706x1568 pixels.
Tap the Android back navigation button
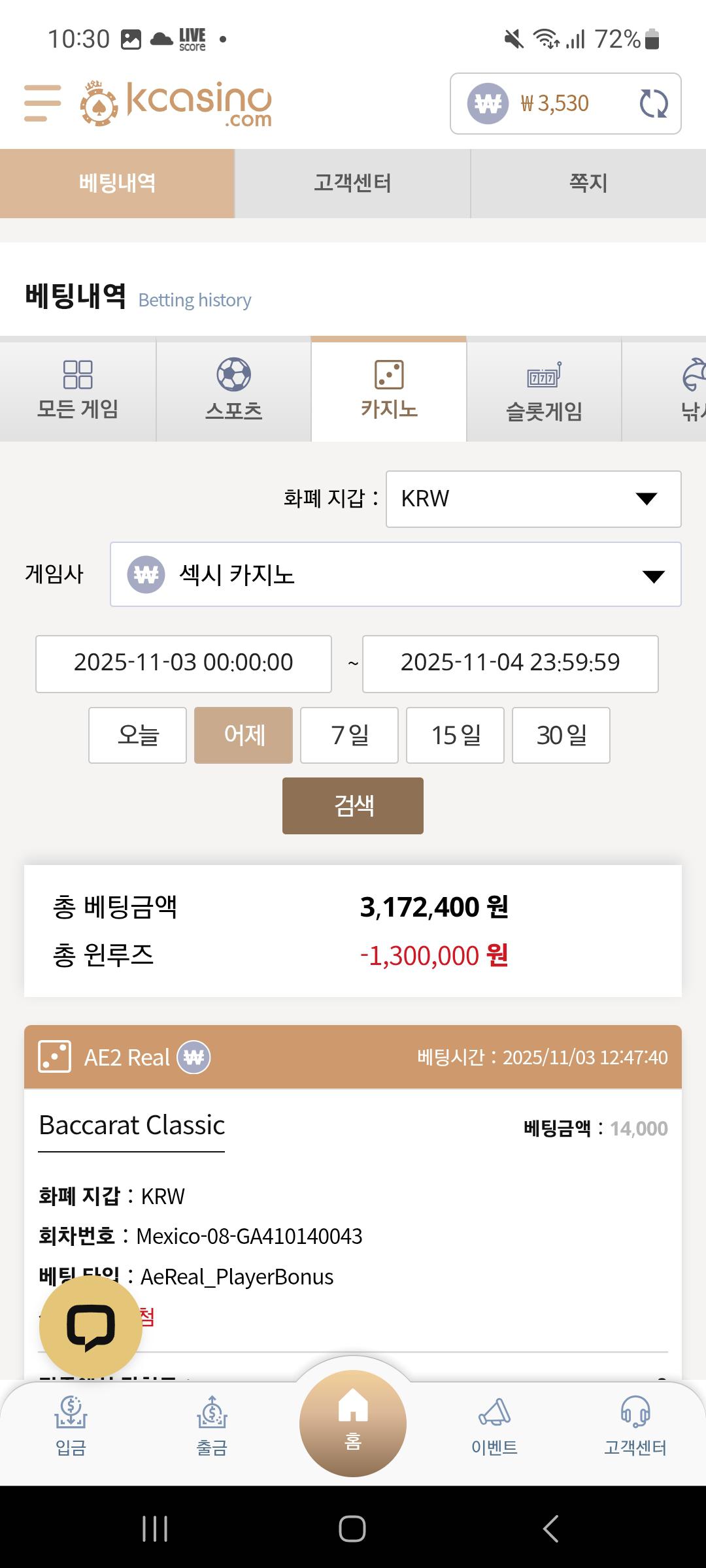[551, 1529]
